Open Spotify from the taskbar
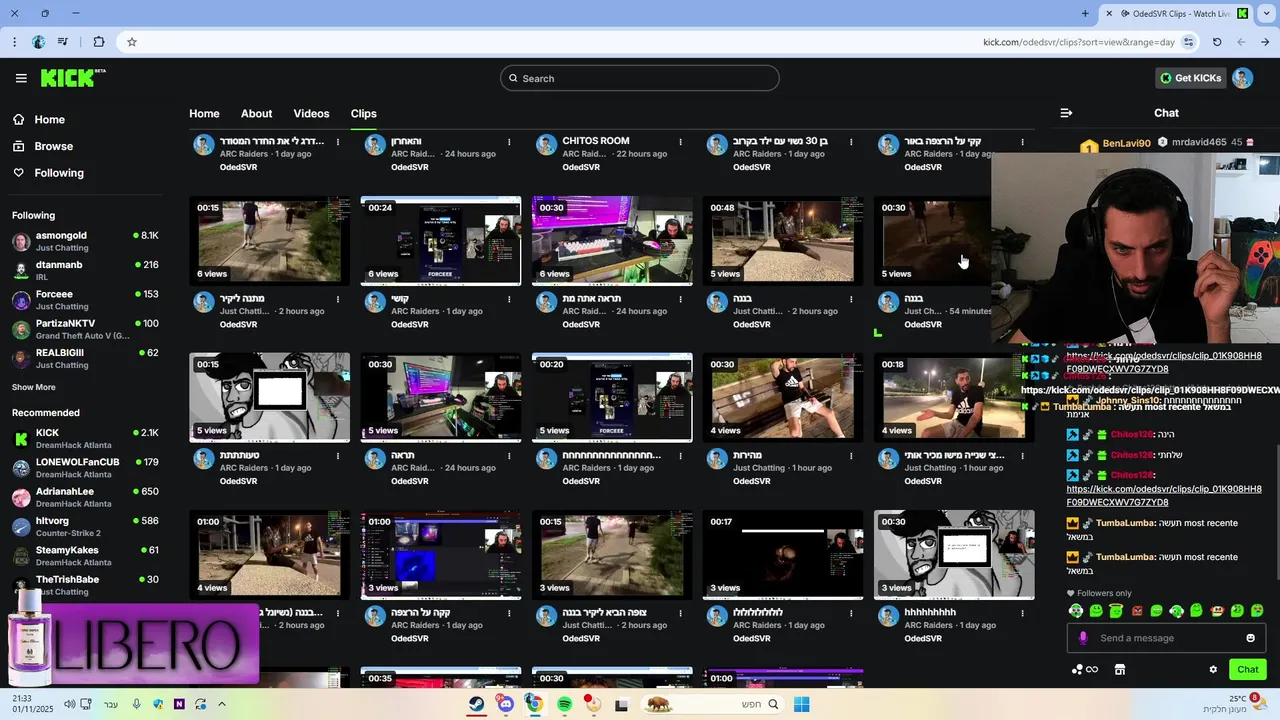Screen dimensions: 1280x720 click(564, 704)
